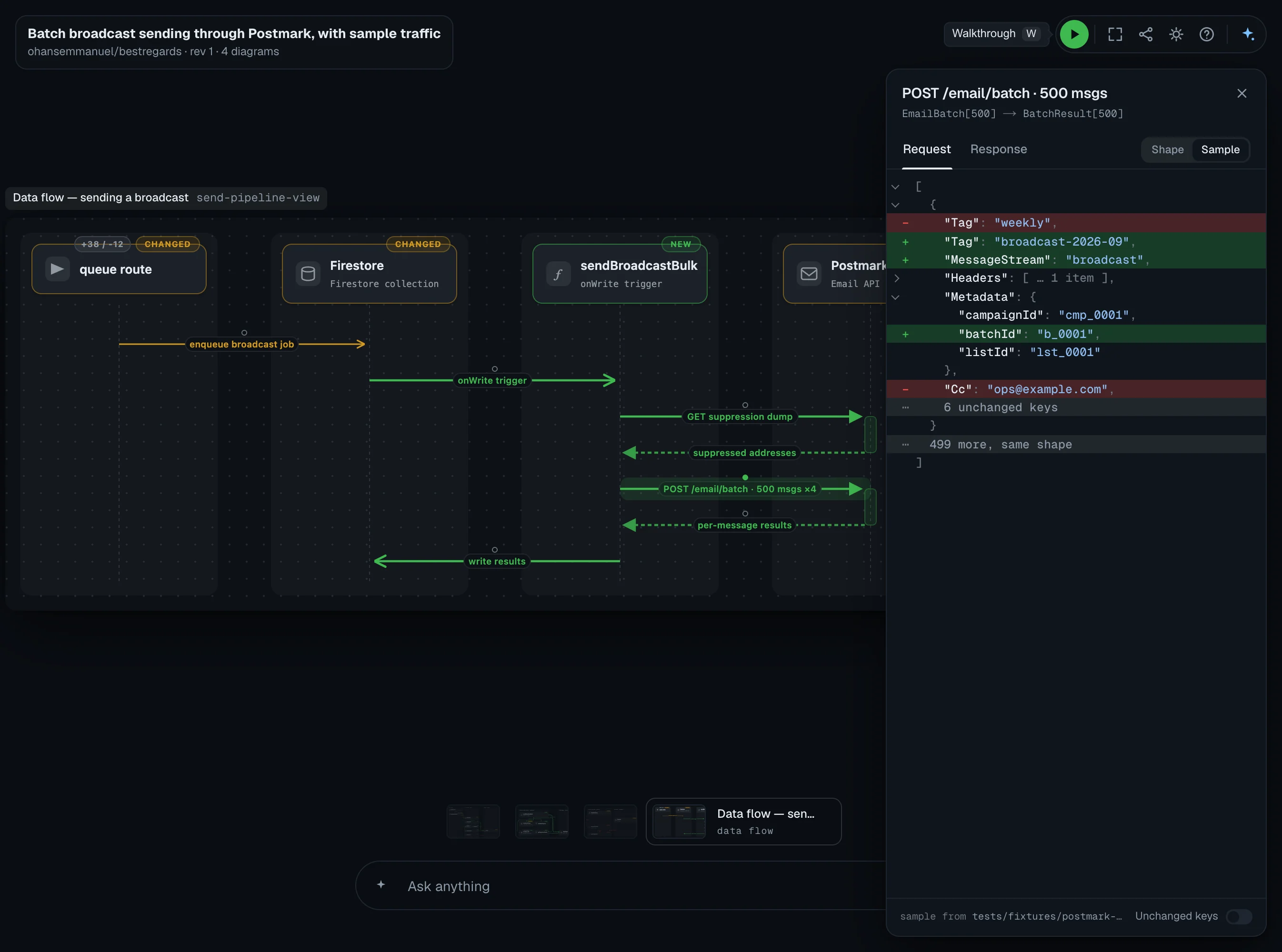The image size is (1282, 952).
Task: Click the sendBroadcastBulk function icon
Action: click(558, 274)
